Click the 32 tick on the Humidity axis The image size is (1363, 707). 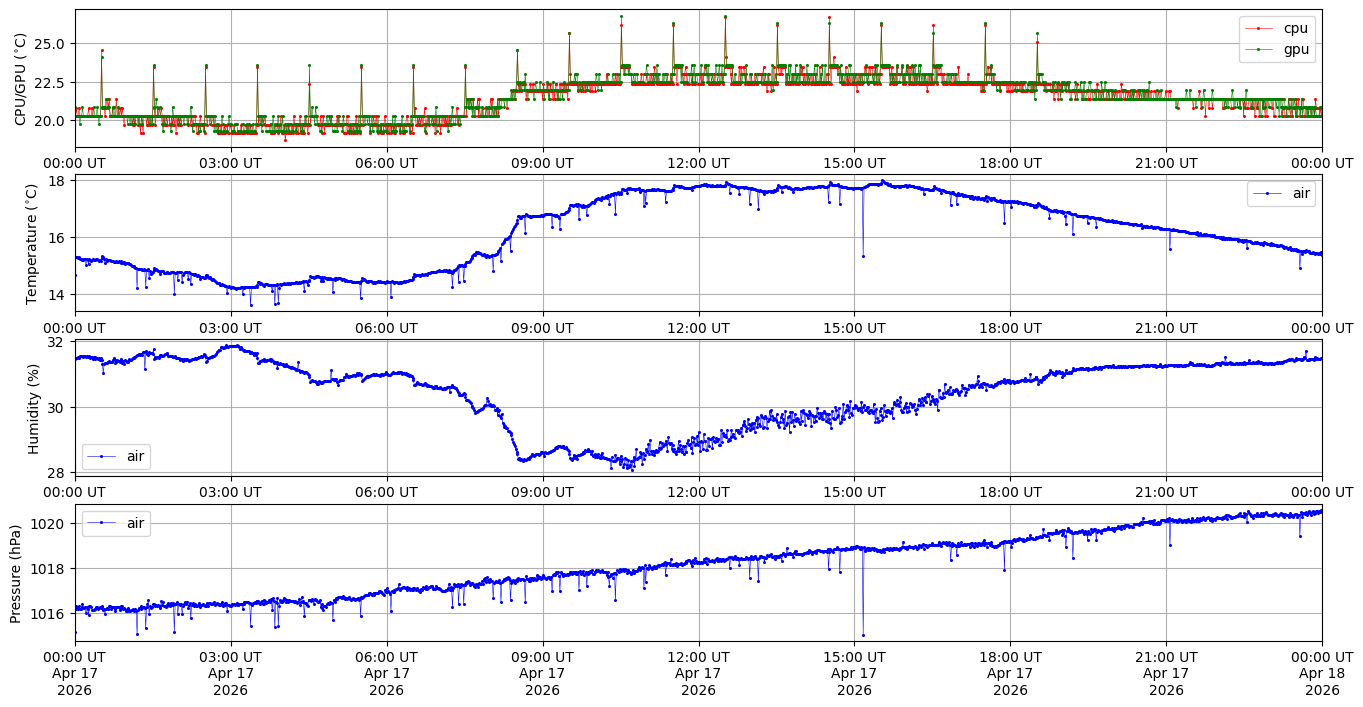pos(58,342)
